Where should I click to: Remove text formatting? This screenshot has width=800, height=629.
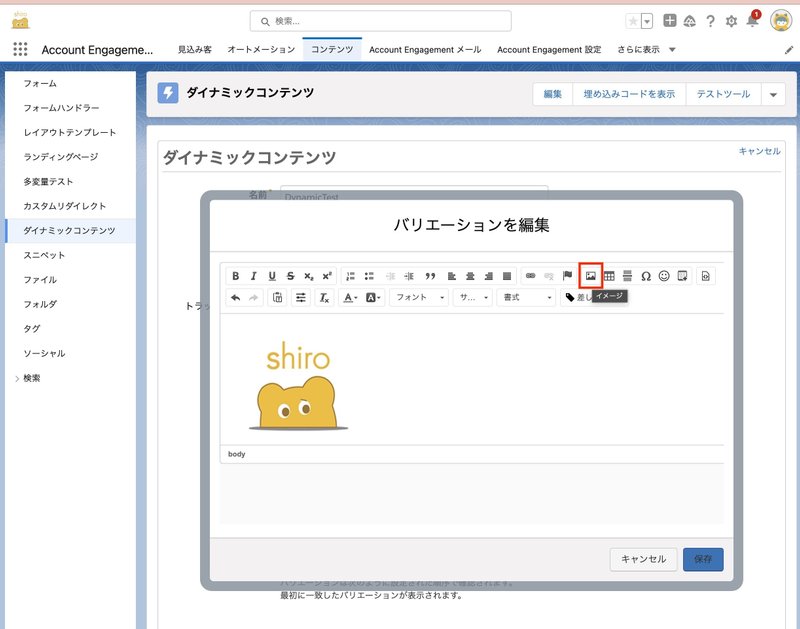[324, 297]
